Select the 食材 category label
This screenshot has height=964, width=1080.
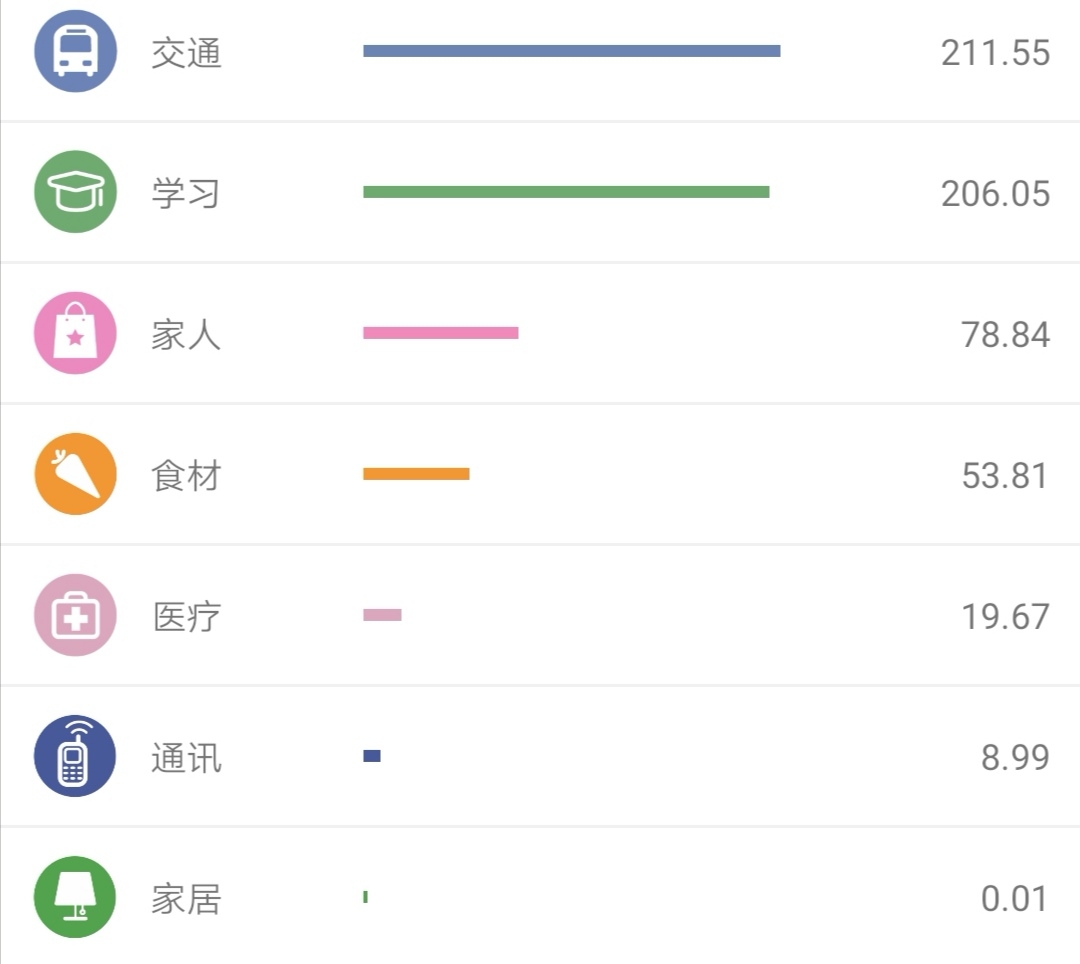pyautogui.click(x=187, y=476)
